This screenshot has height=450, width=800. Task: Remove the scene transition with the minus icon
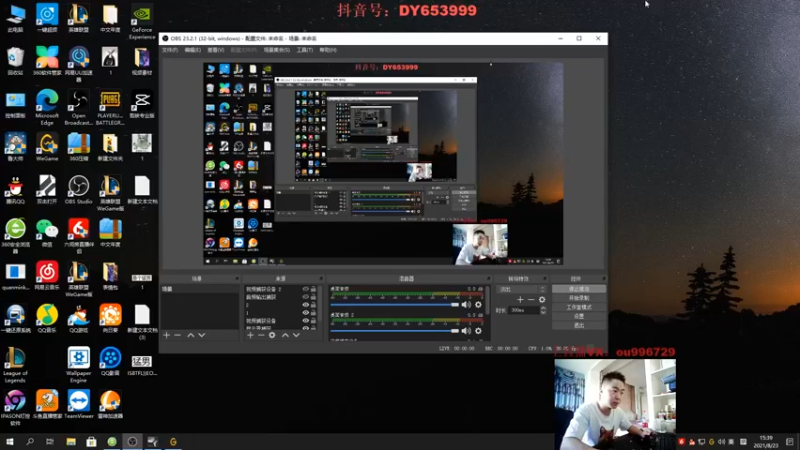(531, 299)
